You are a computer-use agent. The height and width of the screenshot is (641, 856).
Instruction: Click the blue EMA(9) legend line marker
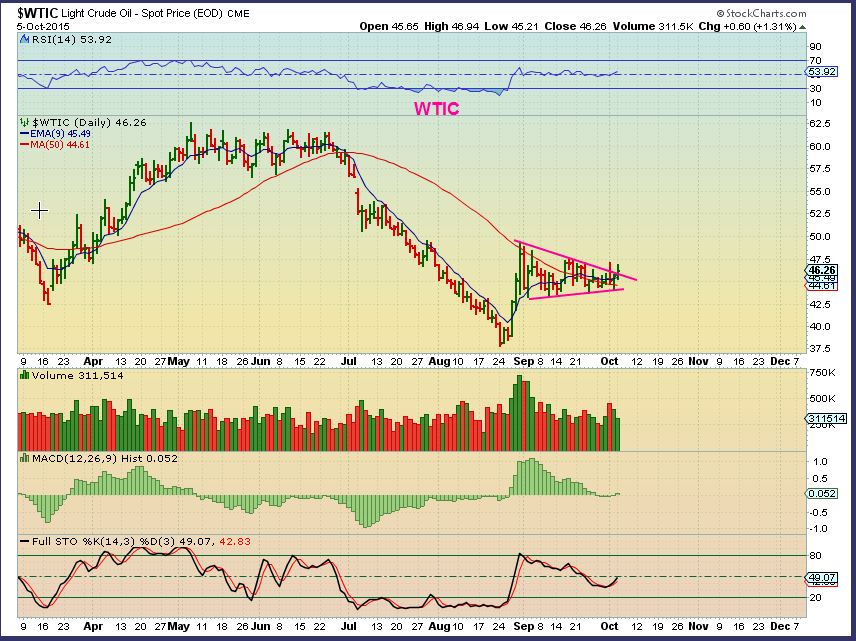coord(26,134)
